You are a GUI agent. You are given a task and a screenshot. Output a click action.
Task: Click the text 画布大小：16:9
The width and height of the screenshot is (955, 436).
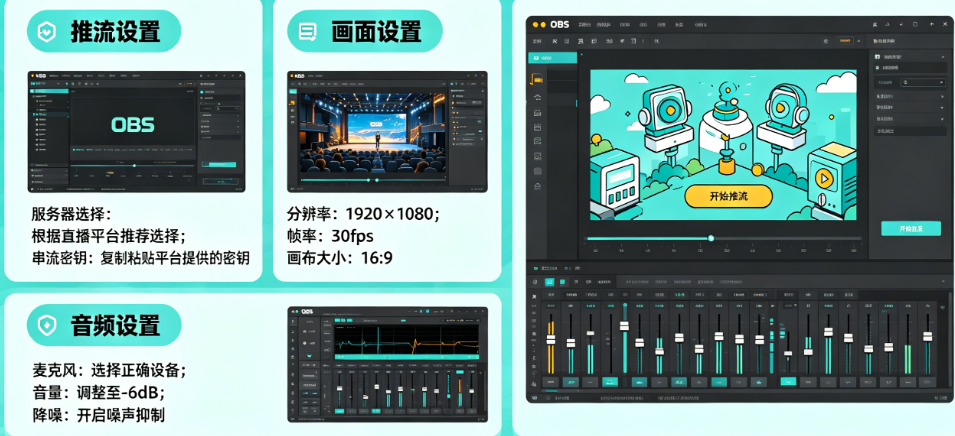point(340,258)
